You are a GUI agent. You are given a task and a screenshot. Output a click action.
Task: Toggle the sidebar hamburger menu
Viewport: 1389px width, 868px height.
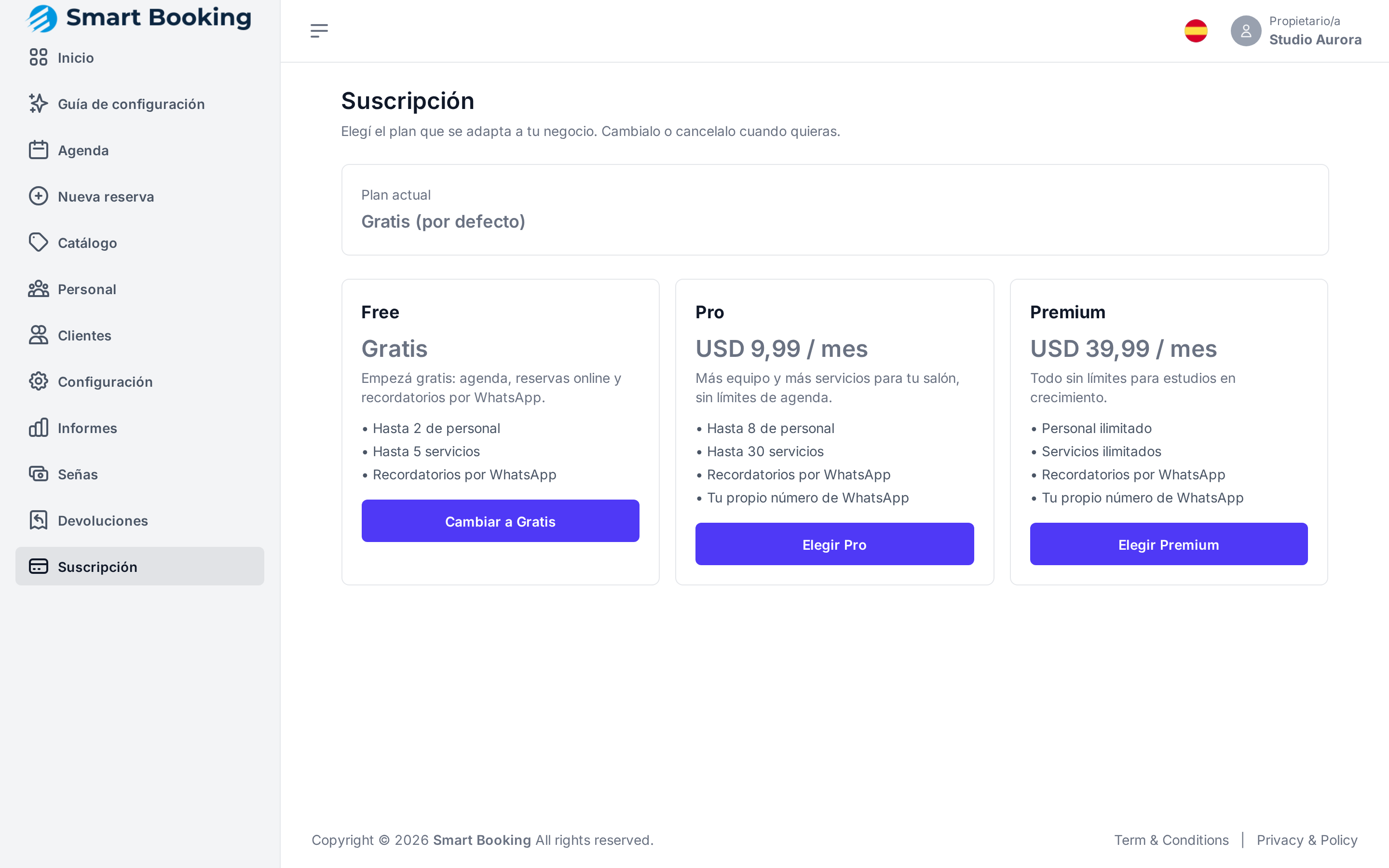tap(319, 31)
